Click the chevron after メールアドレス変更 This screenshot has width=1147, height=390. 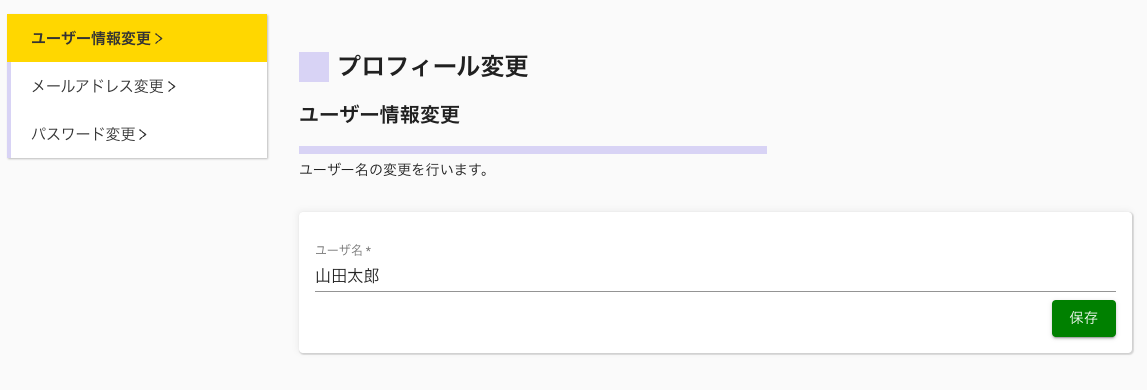point(172,87)
